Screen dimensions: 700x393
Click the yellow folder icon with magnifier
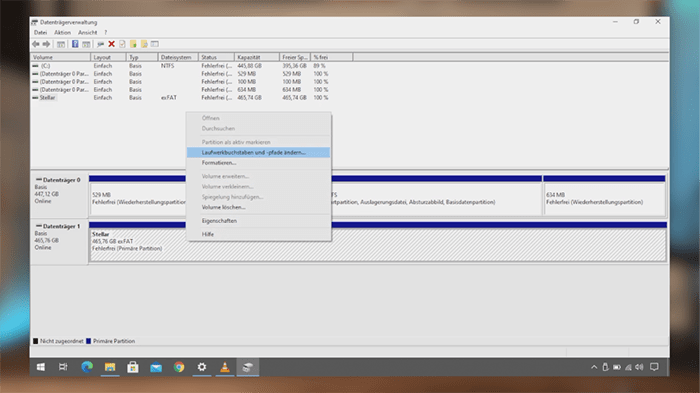(x=144, y=44)
